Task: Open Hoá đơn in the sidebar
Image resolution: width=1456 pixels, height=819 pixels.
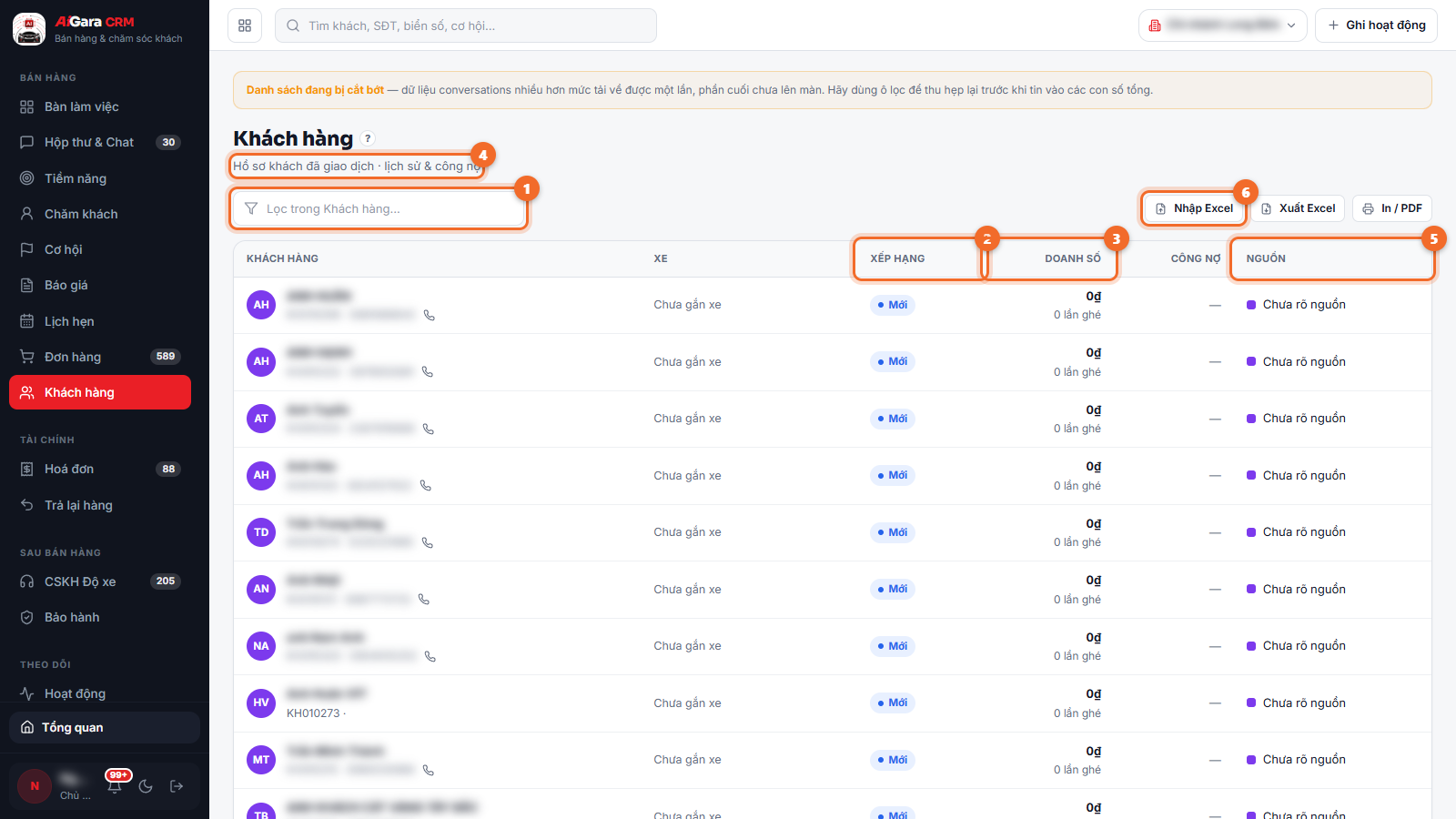Action: (100, 469)
